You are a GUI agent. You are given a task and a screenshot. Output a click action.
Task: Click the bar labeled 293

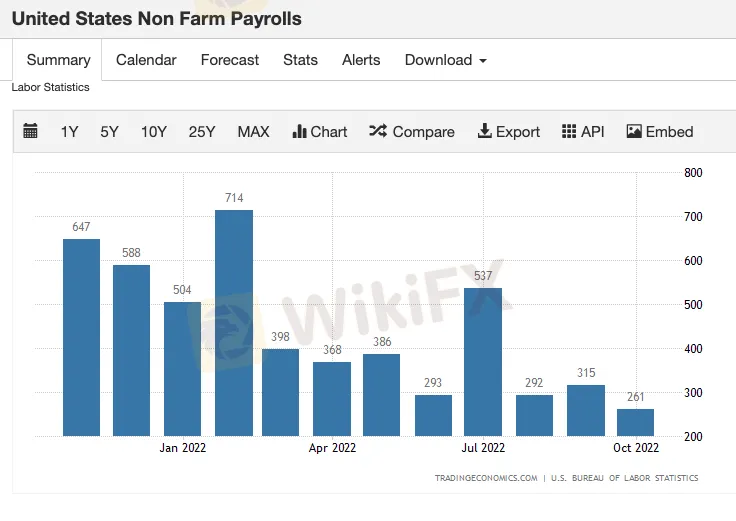pyautogui.click(x=433, y=415)
